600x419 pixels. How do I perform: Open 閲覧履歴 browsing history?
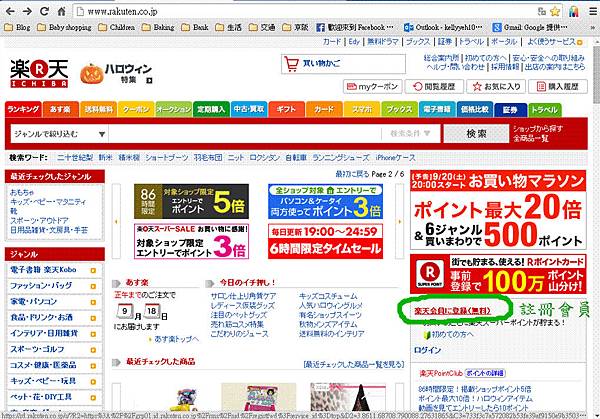point(434,86)
